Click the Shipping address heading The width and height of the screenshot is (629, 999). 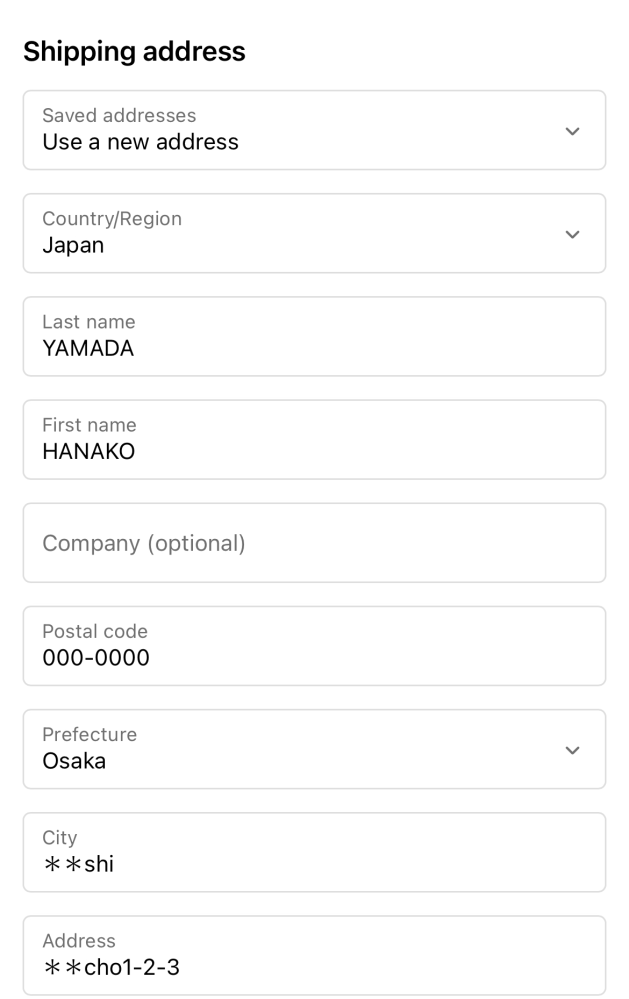[134, 52]
